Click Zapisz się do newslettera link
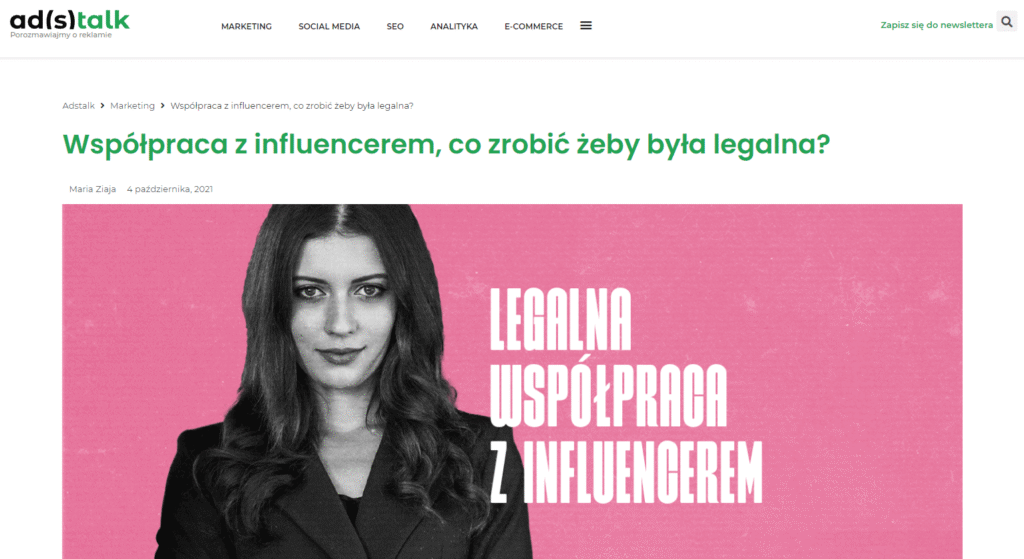The width and height of the screenshot is (1024, 559). tap(936, 25)
